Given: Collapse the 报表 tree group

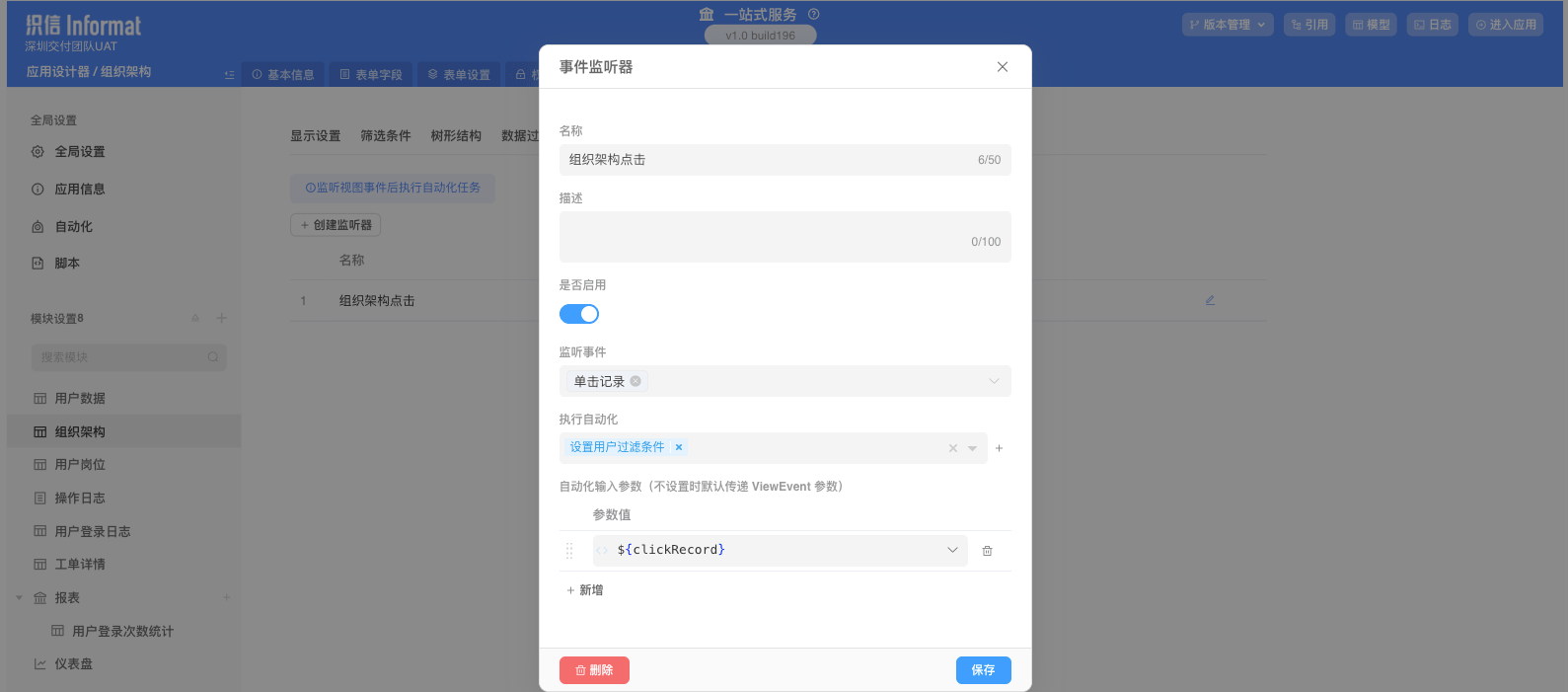Looking at the screenshot, I should tap(19, 597).
